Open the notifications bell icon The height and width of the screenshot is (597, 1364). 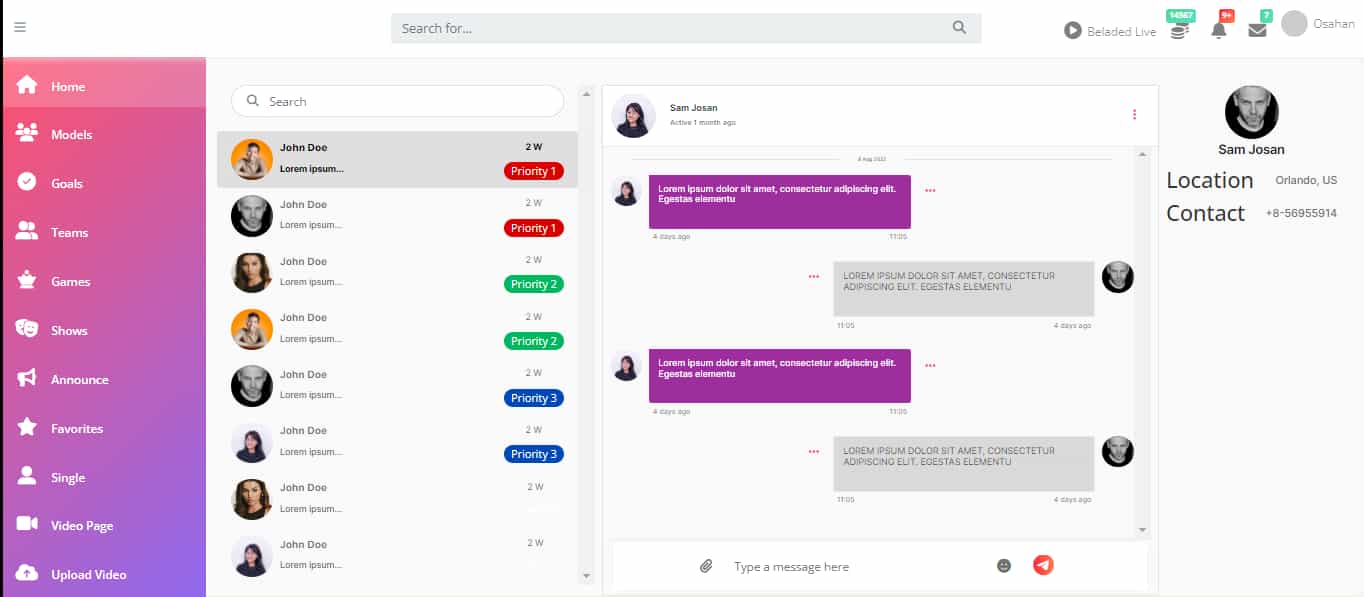1219,30
